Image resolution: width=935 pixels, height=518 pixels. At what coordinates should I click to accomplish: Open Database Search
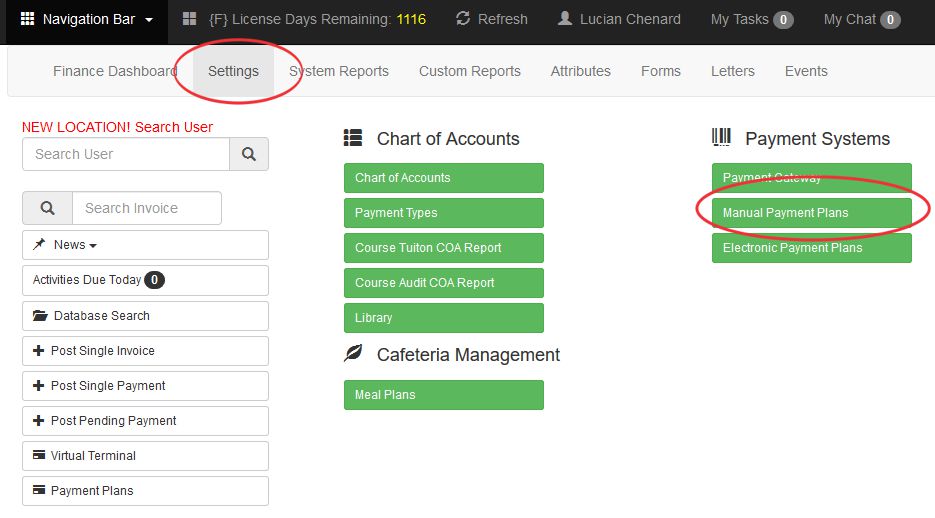[x=145, y=315]
